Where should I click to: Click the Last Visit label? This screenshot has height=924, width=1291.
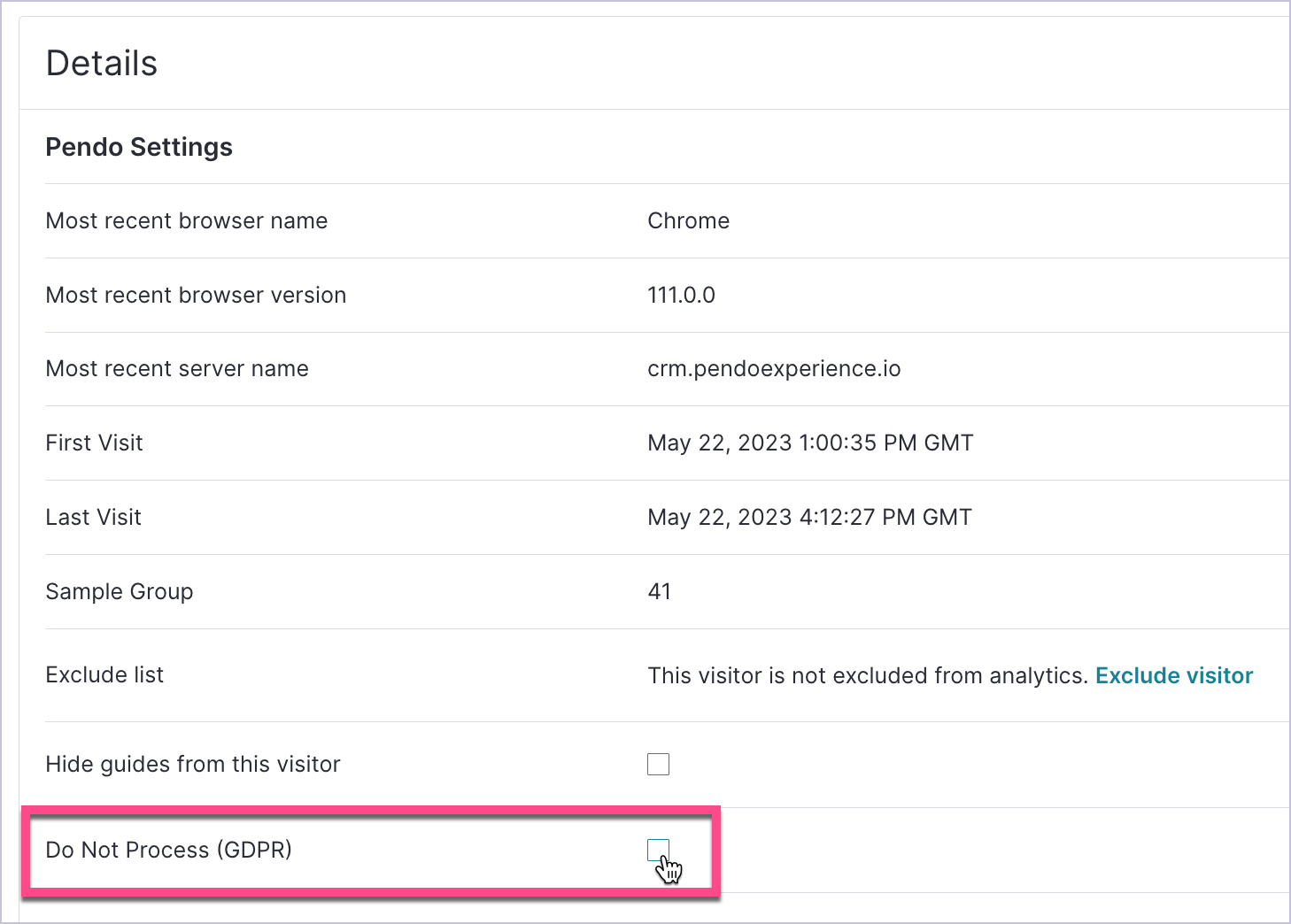93,517
